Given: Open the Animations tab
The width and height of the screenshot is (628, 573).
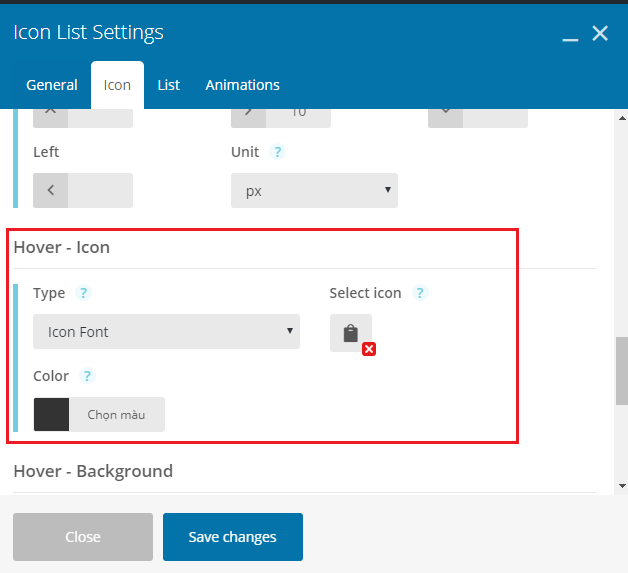Looking at the screenshot, I should pos(242,85).
